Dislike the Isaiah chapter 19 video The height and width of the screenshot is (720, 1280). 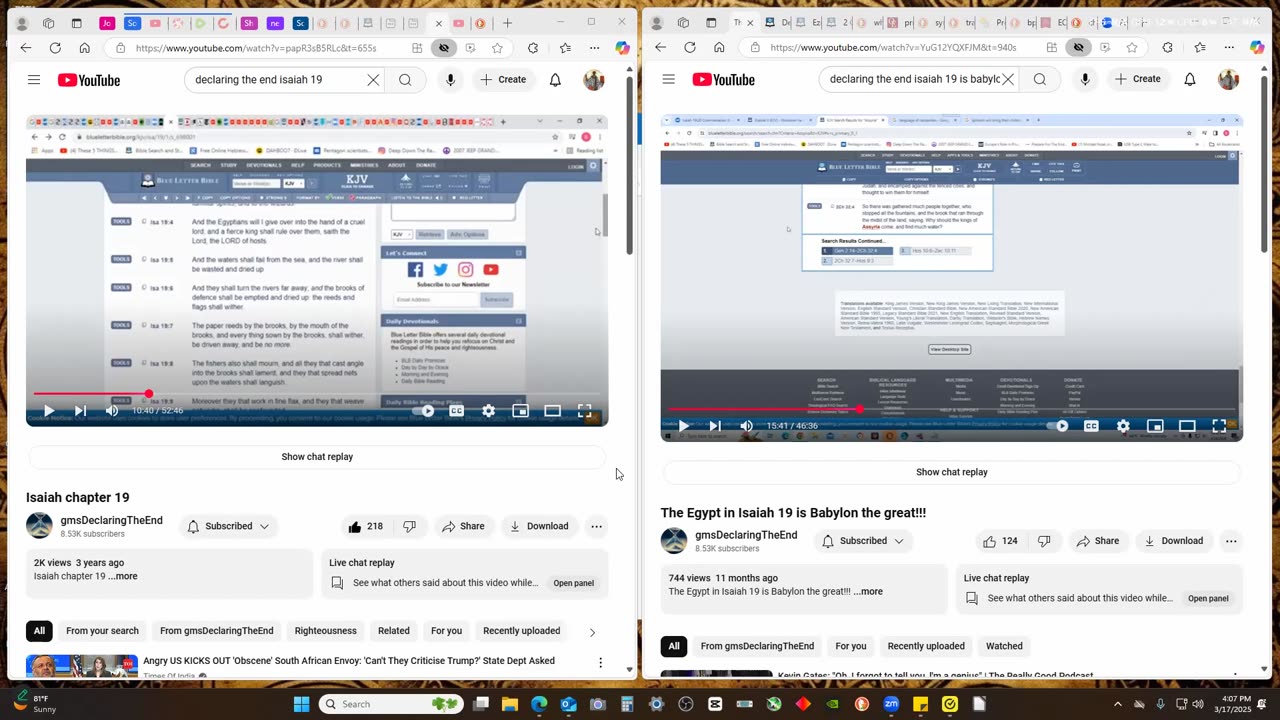coord(409,526)
